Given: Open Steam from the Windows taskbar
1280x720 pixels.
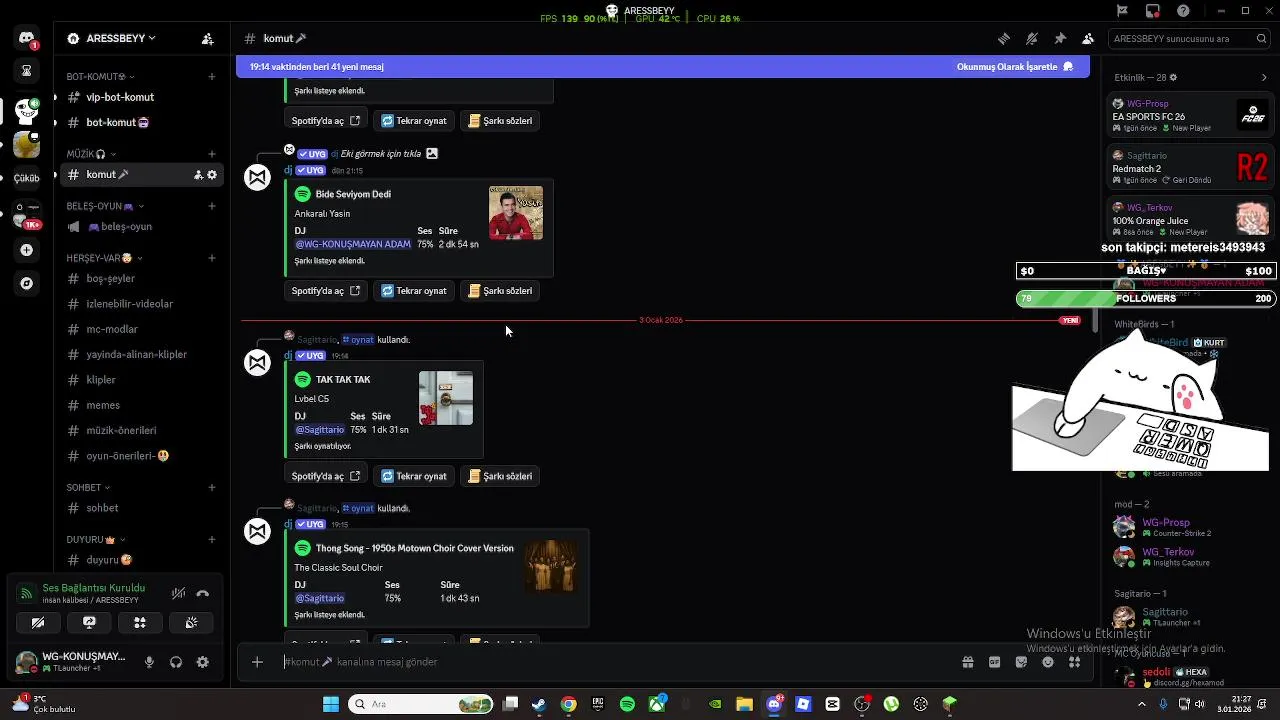Looking at the screenshot, I should 539,704.
